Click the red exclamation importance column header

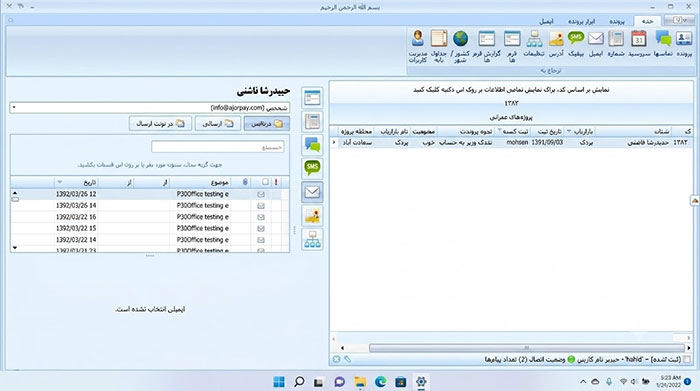[x=276, y=182]
